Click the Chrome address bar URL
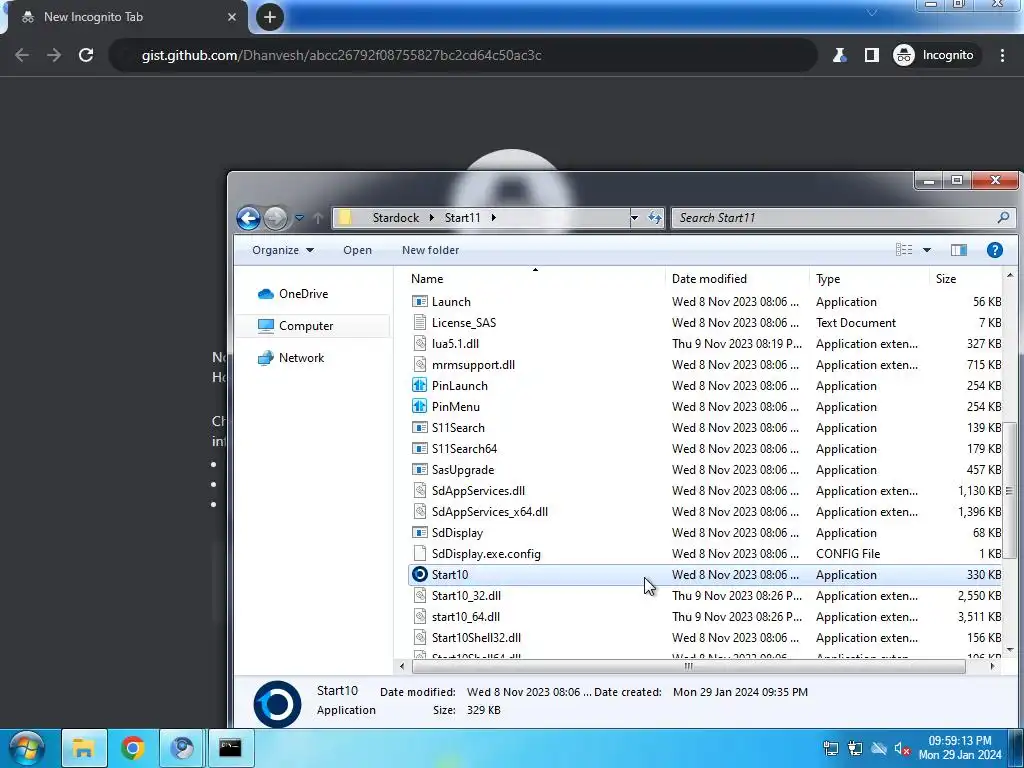This screenshot has width=1024, height=768. [342, 55]
